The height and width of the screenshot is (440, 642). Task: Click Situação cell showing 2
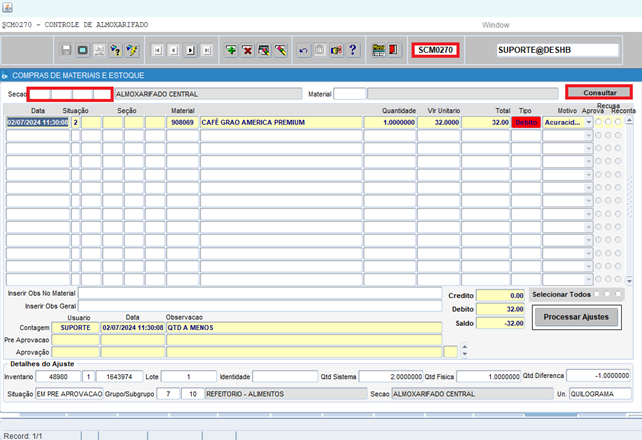[x=75, y=122]
